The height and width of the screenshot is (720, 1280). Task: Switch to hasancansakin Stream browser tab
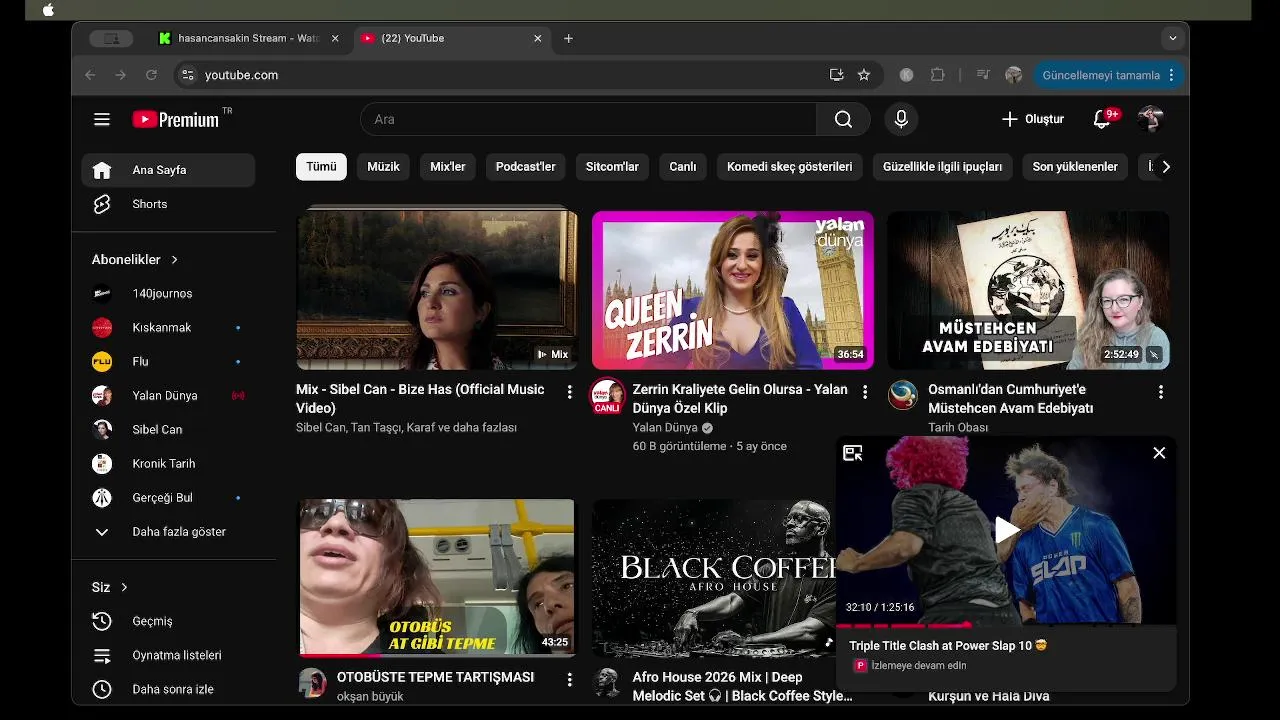pos(250,38)
